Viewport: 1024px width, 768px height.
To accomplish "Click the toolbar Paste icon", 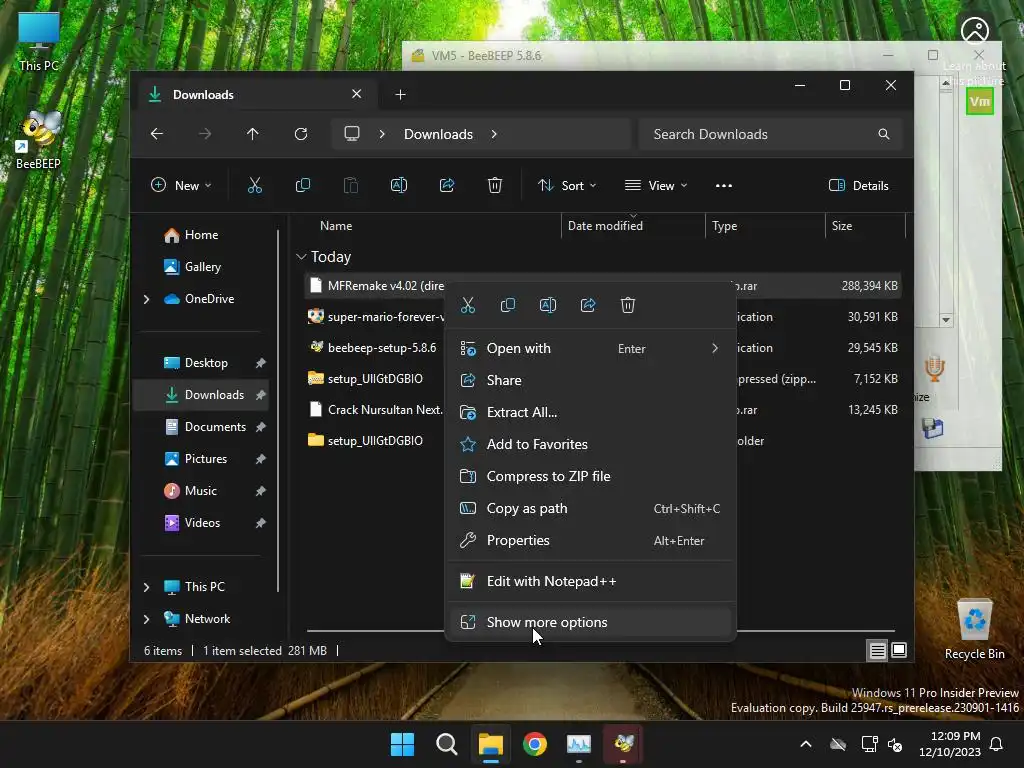I will coord(351,185).
